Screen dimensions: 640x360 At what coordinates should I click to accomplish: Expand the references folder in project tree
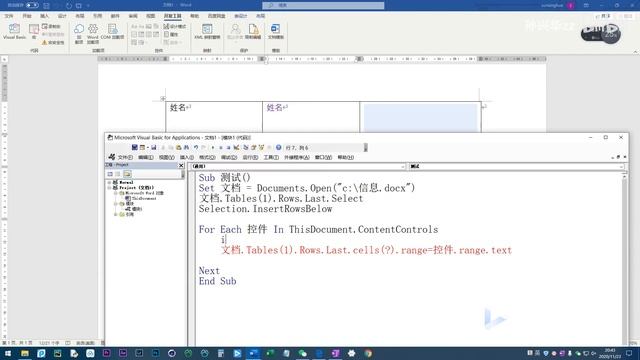click(x=116, y=214)
